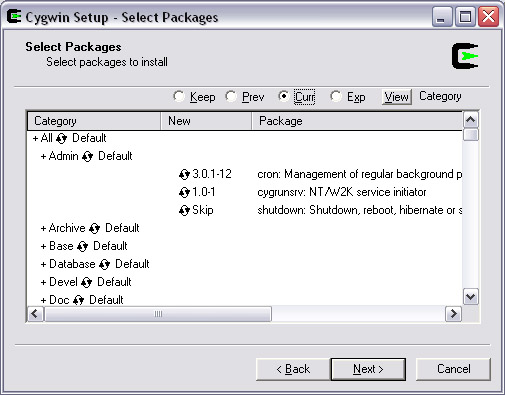
Task: Click the 3.0.1-12 version text
Action: pyautogui.click(x=212, y=174)
